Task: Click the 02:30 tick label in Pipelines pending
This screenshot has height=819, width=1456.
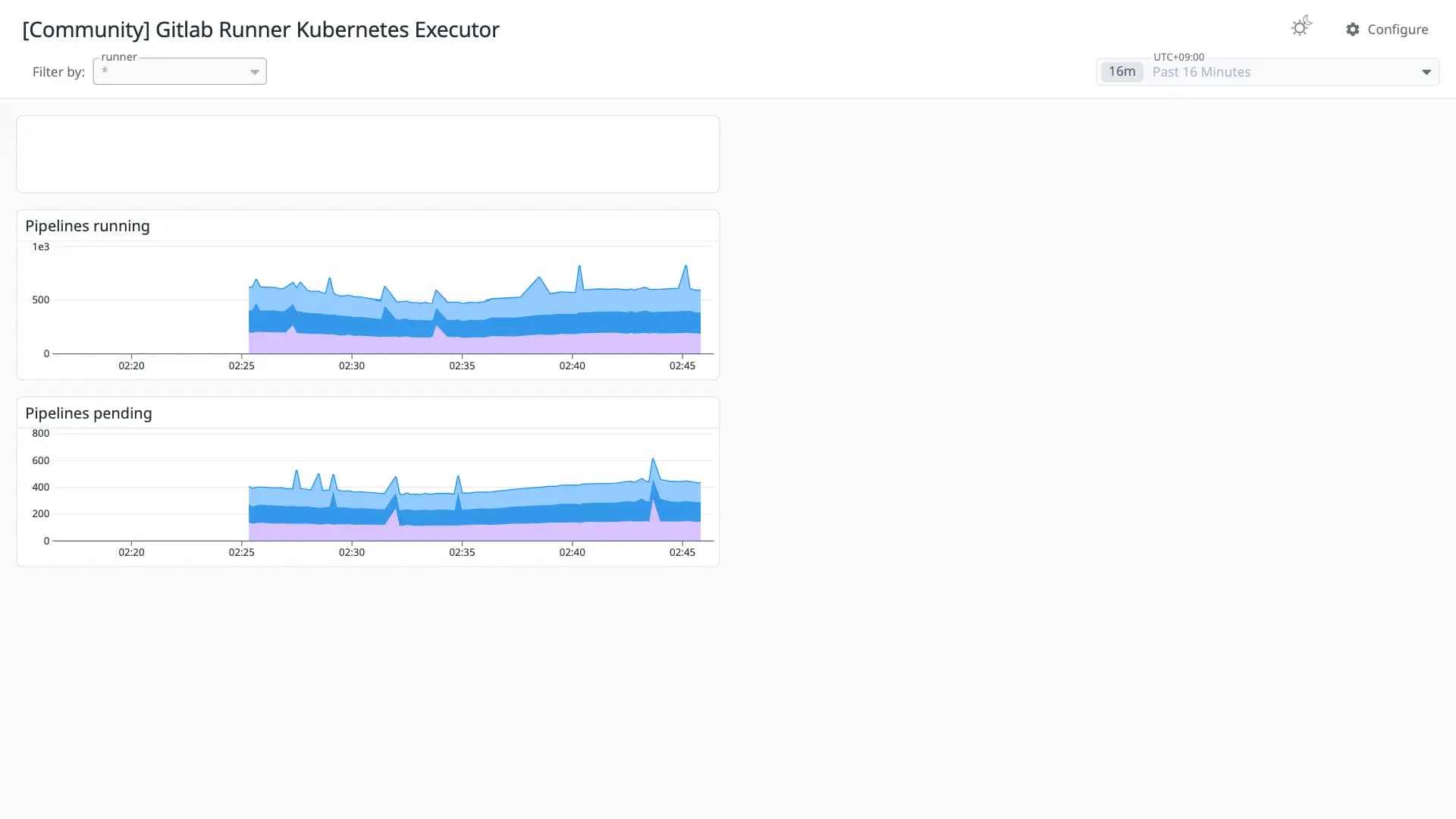Action: pyautogui.click(x=352, y=552)
